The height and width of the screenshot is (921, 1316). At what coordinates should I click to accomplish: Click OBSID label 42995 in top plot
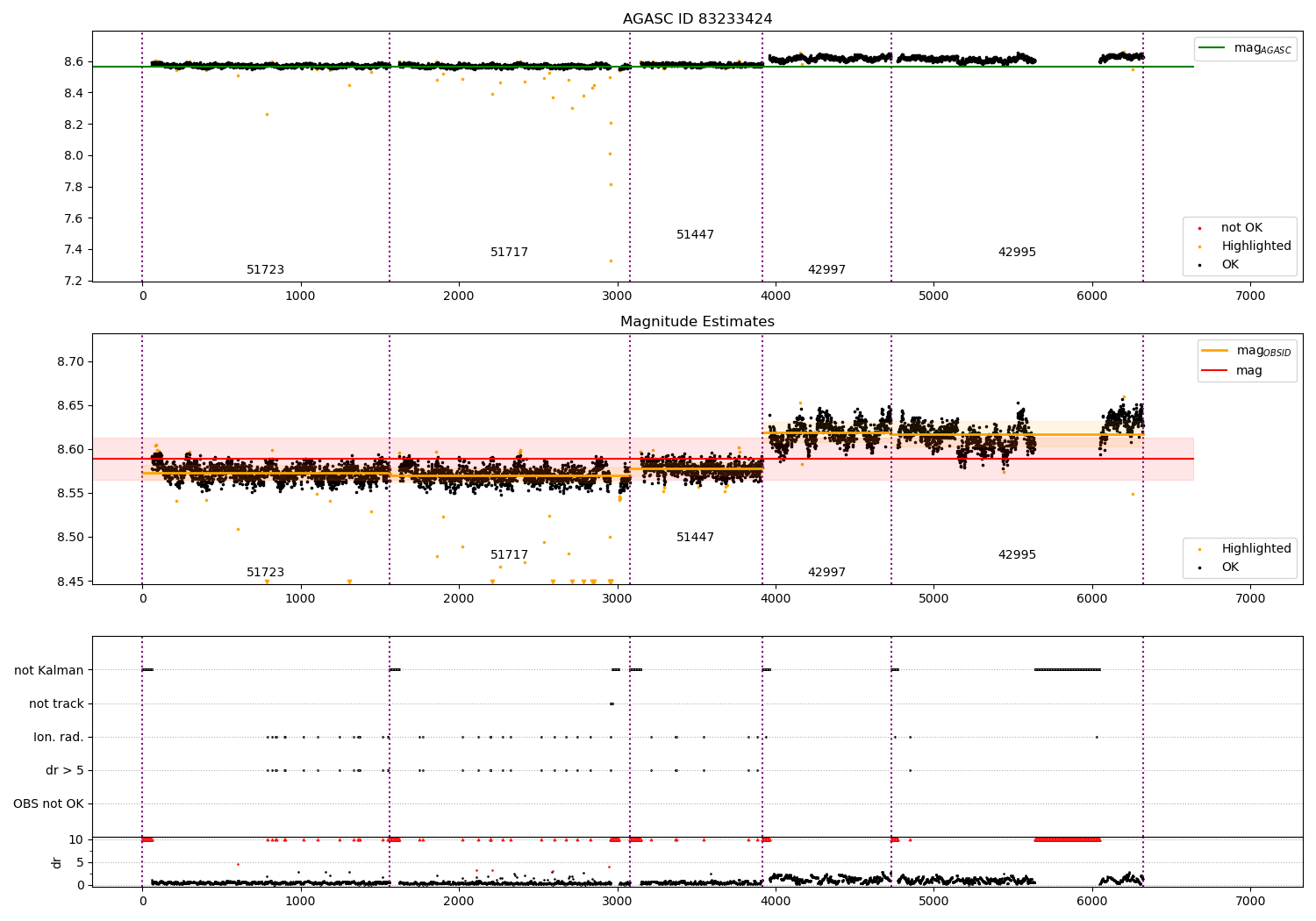(1017, 253)
